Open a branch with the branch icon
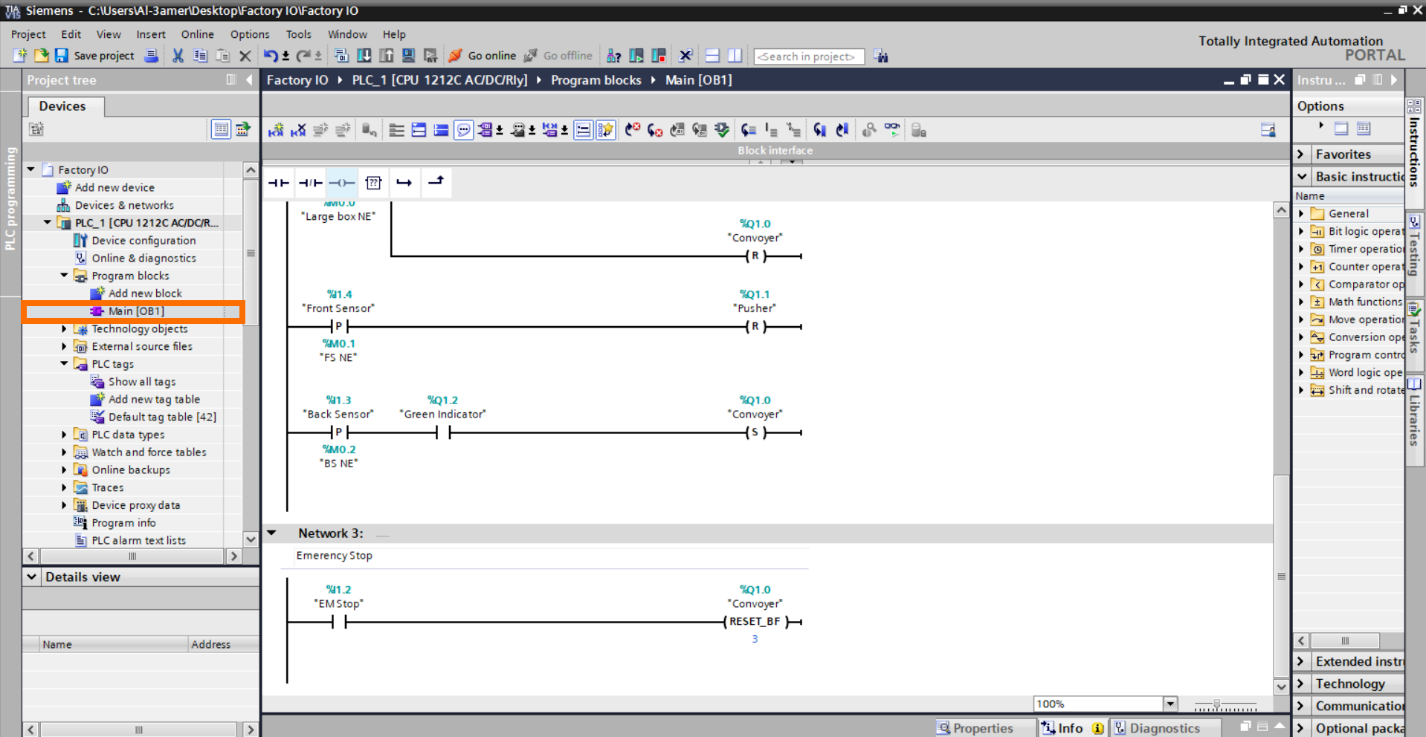 click(x=404, y=182)
